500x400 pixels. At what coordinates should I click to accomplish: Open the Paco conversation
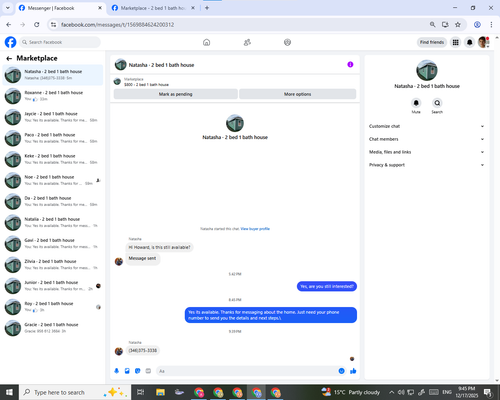[53, 138]
